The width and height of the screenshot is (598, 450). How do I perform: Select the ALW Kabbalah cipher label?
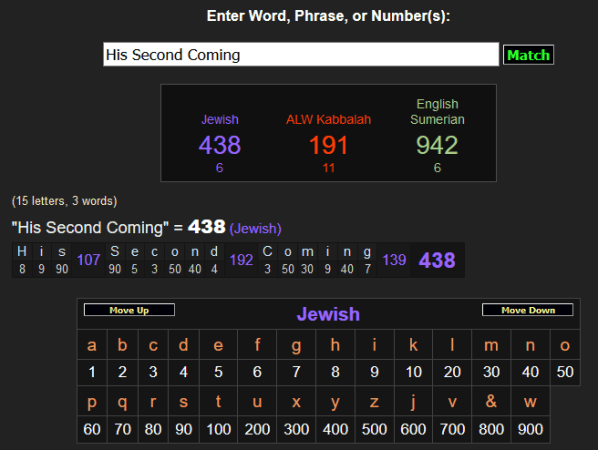tap(328, 119)
